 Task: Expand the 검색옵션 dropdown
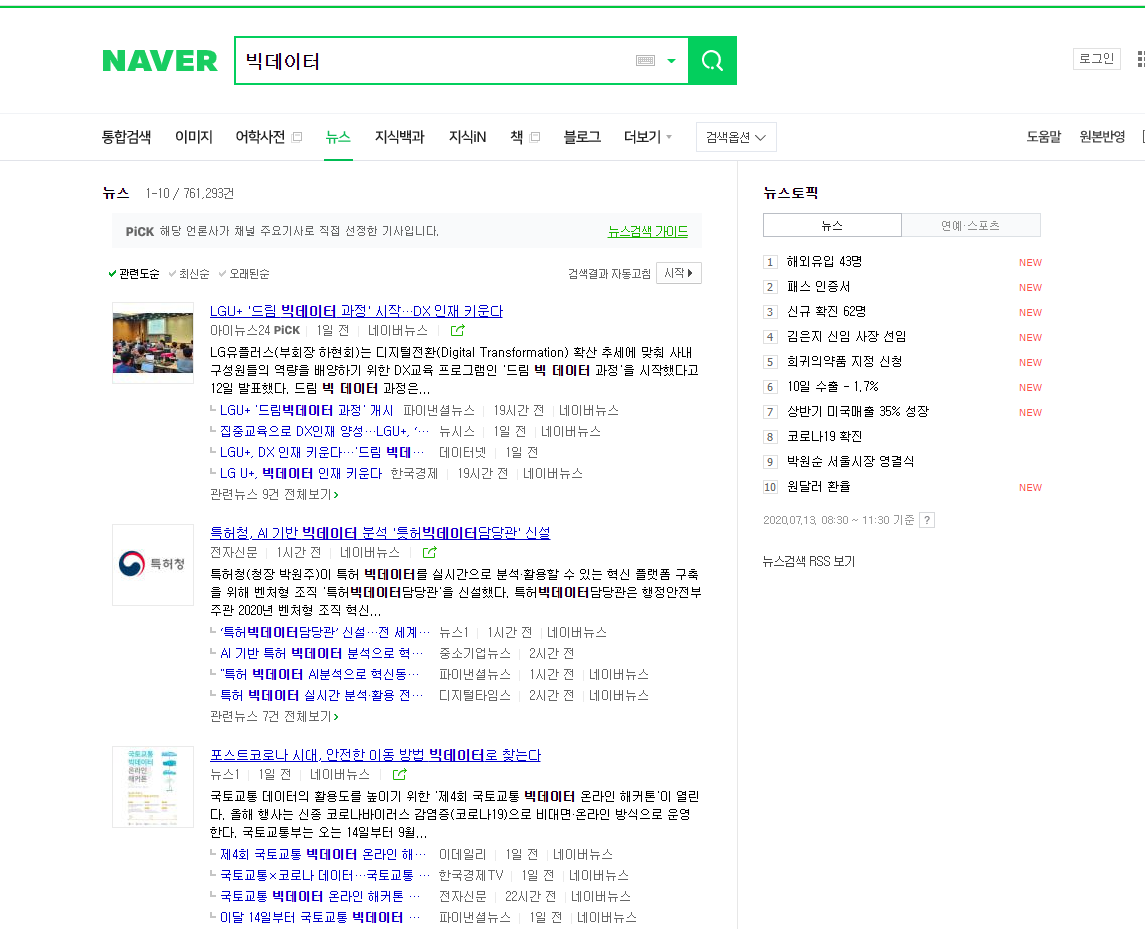[x=736, y=137]
